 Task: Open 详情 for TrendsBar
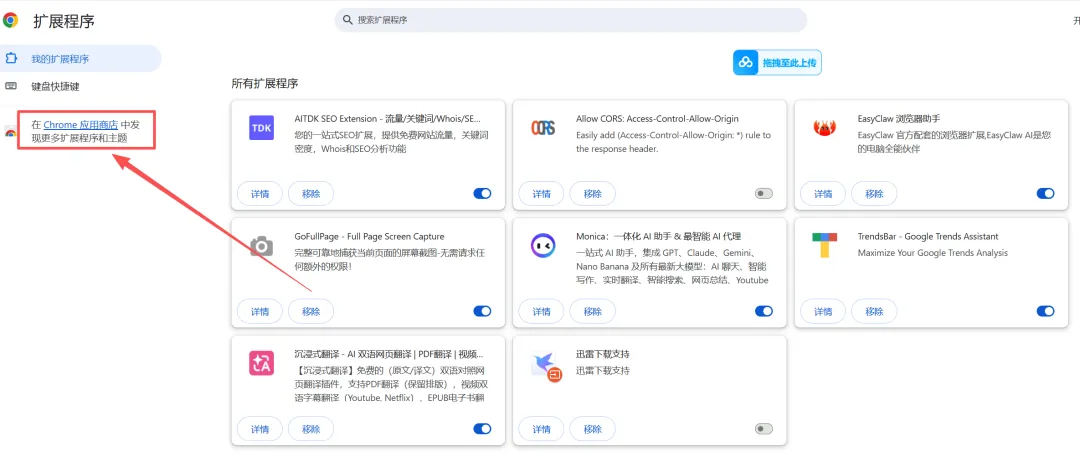point(822,312)
